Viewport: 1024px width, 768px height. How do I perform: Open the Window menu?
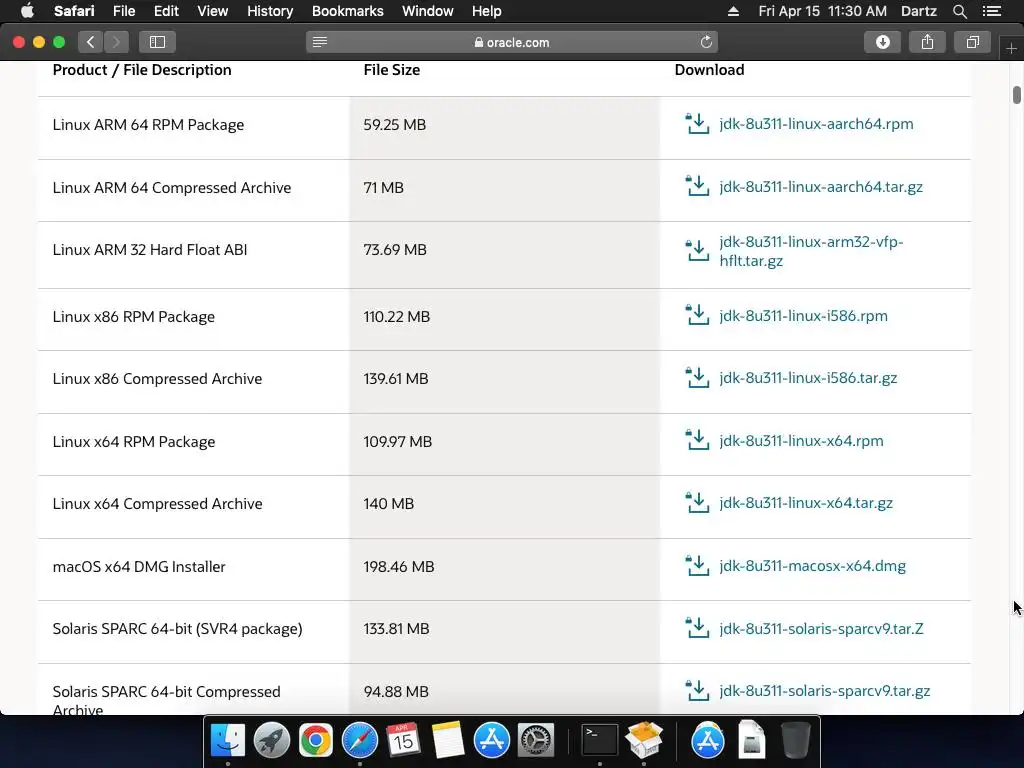427,11
